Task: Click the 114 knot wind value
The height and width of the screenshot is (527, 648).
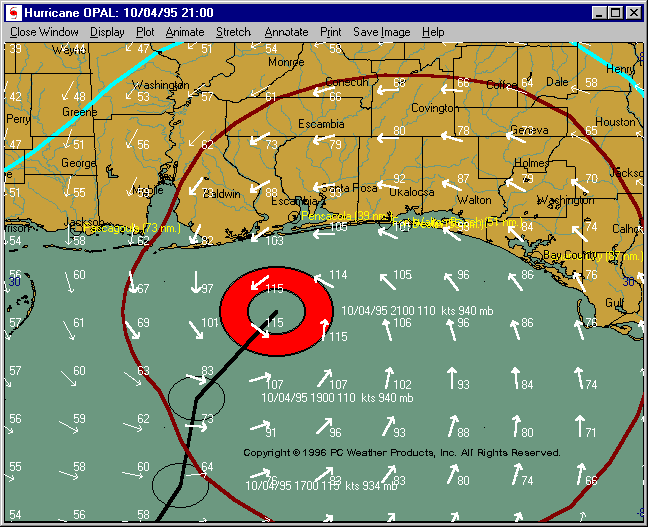Action: tap(338, 275)
